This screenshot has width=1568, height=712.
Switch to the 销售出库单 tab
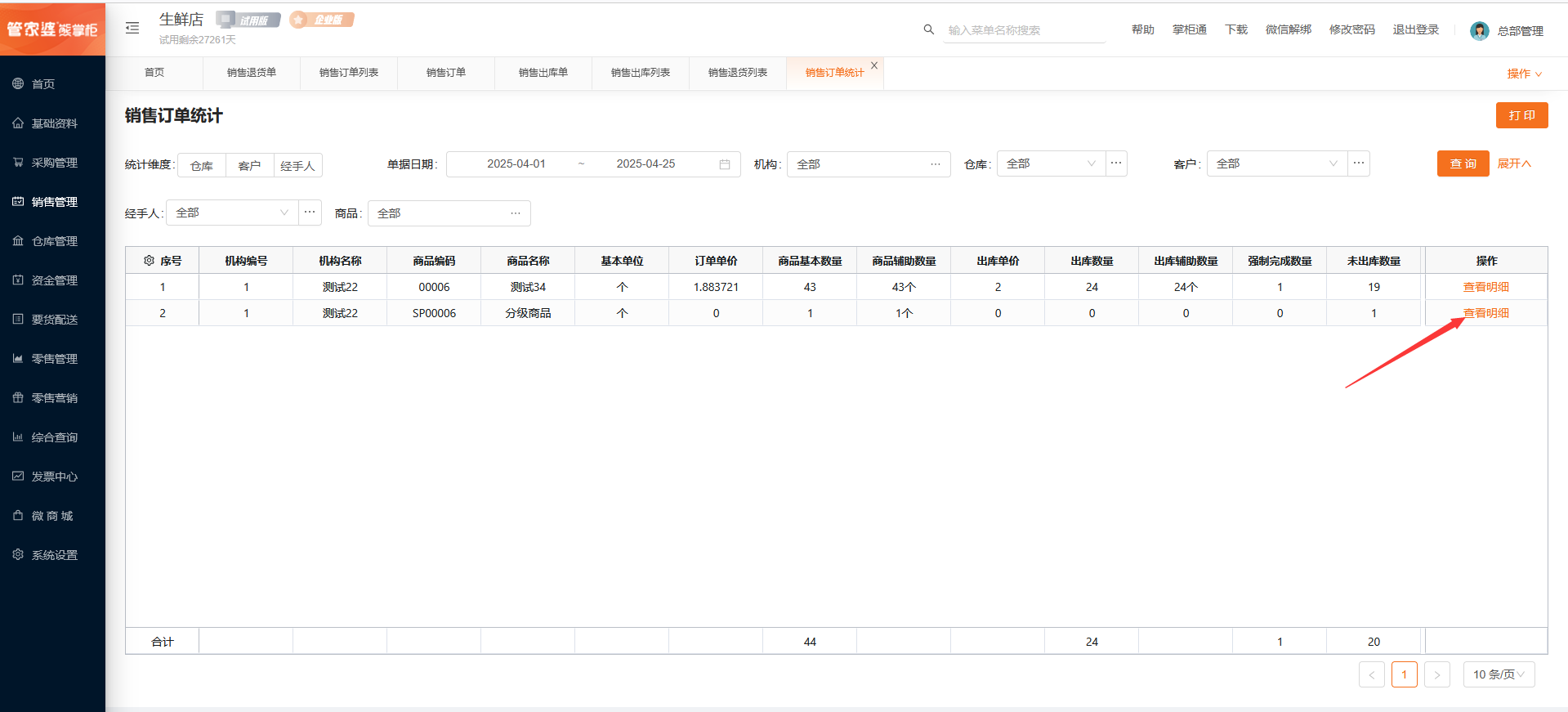(543, 73)
